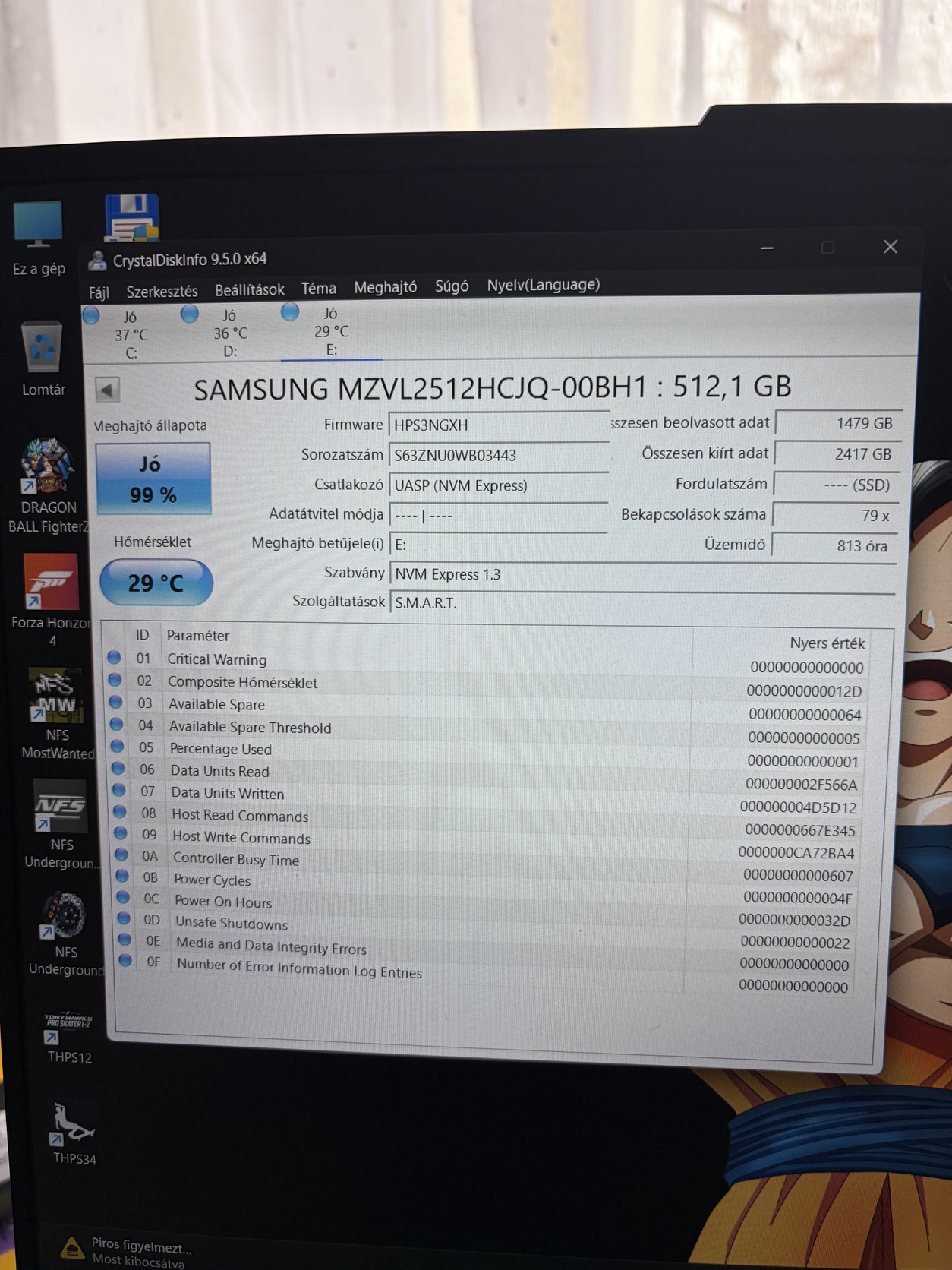Image resolution: width=952 pixels, height=1270 pixels.
Task: Click the total writes value 2417 GB
Action: [837, 454]
